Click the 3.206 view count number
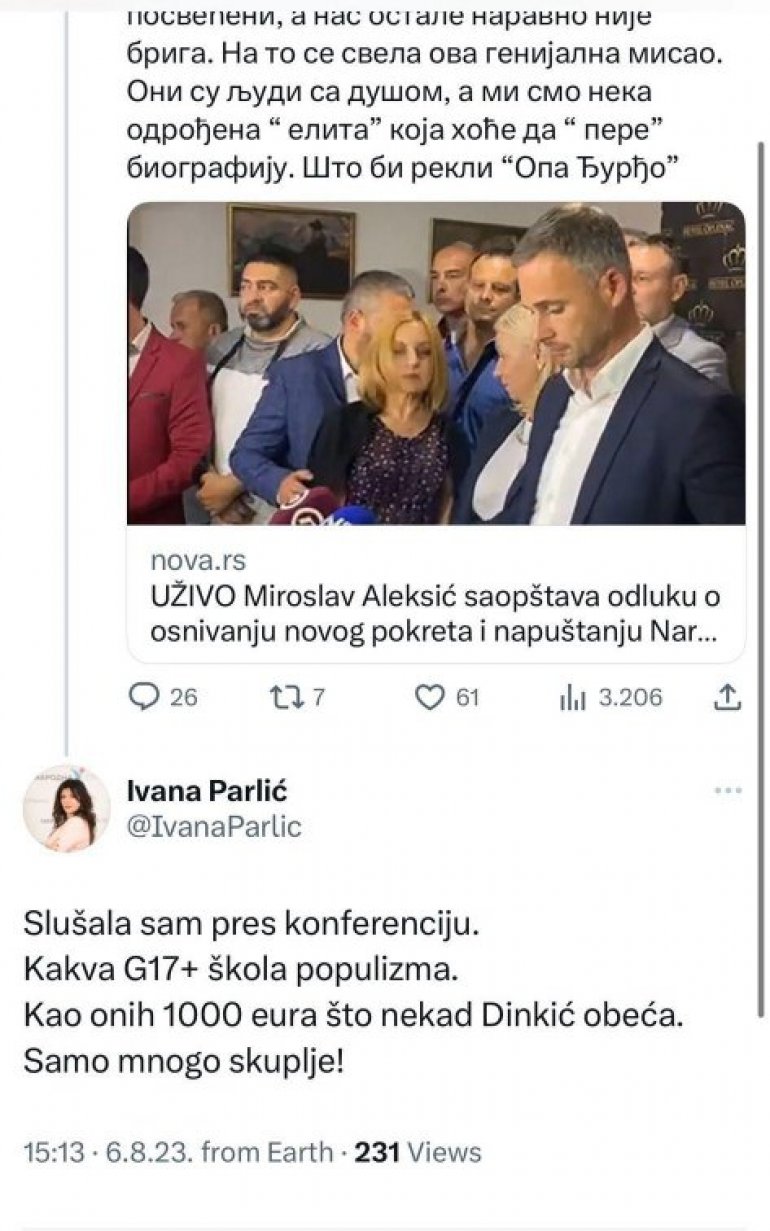This screenshot has height=1231, width=770. (x=630, y=697)
